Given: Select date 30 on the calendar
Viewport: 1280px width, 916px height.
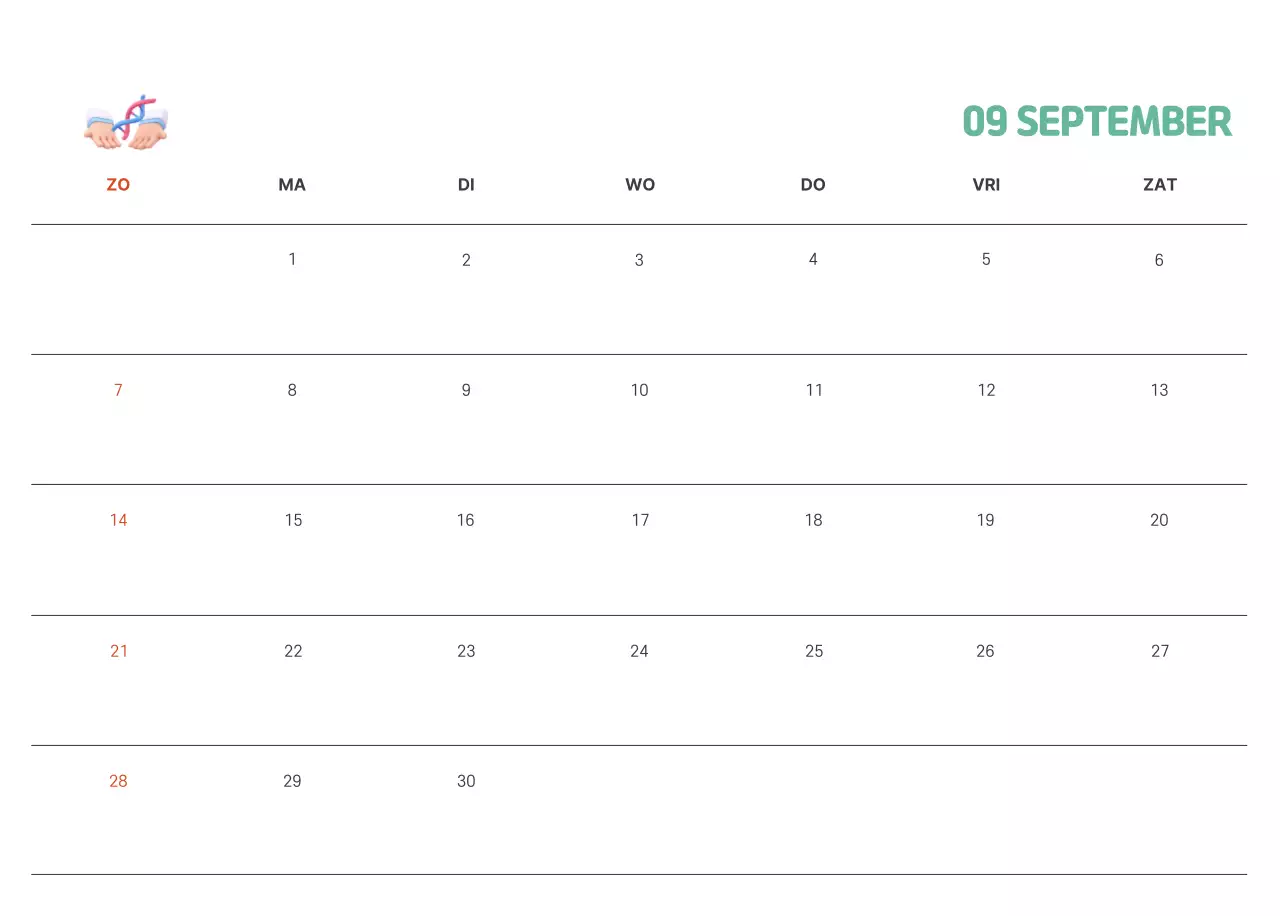Looking at the screenshot, I should point(466,781).
